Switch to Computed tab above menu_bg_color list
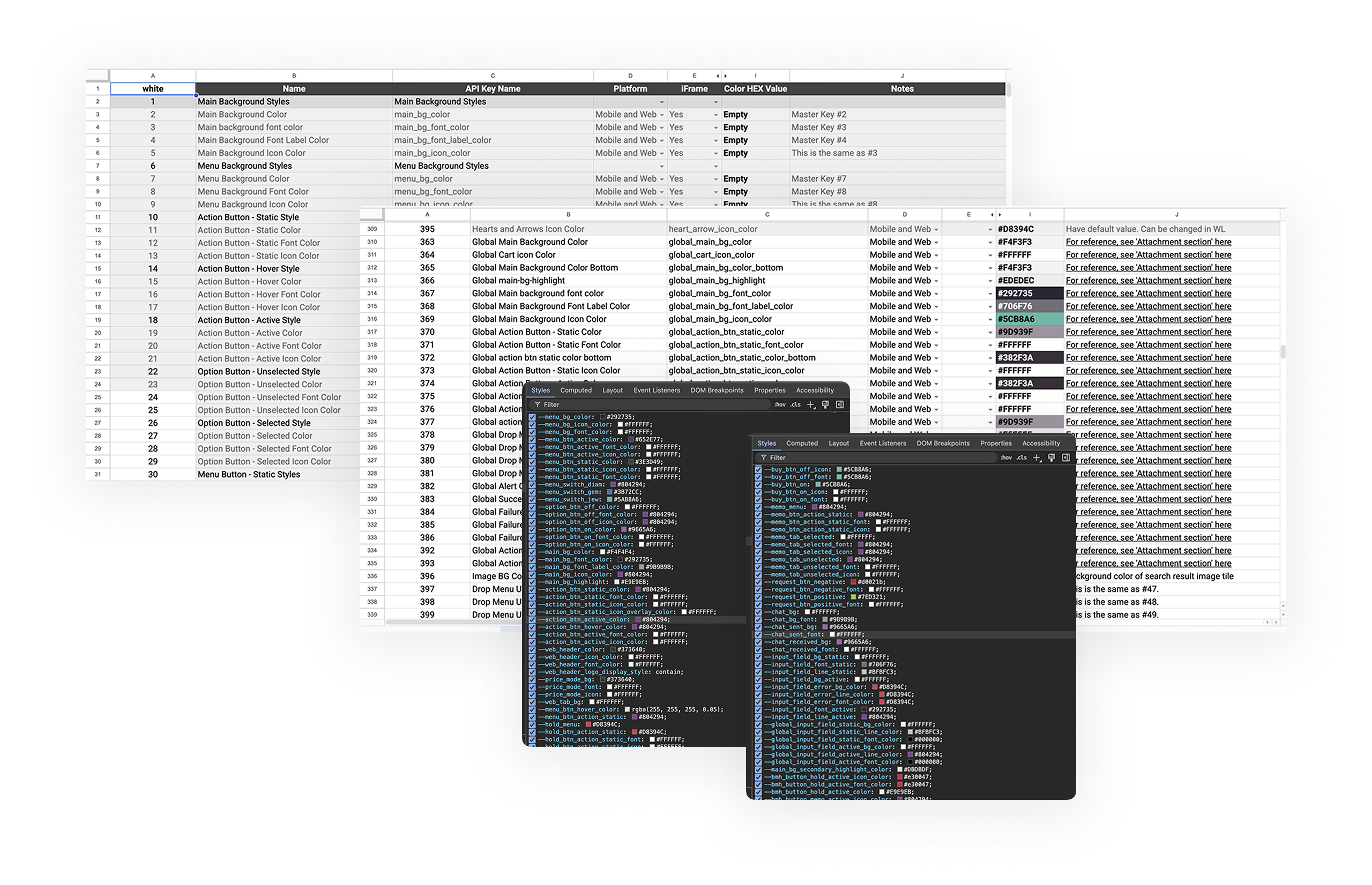1372x885 pixels. coord(576,390)
